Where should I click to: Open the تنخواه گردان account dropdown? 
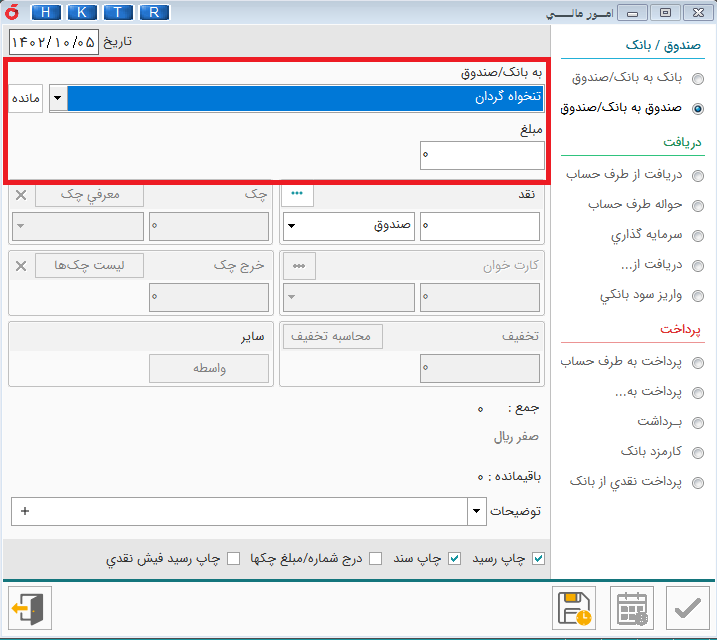coord(58,98)
